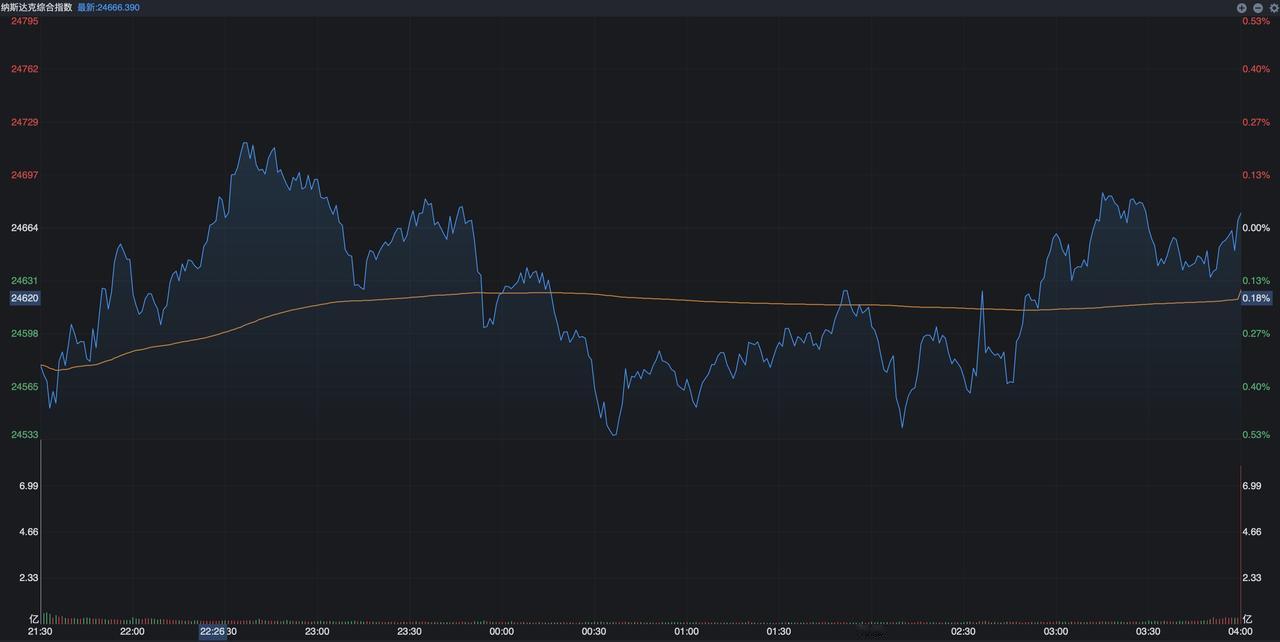Click the red 0.40% percent label
The width and height of the screenshot is (1280, 642).
click(1256, 69)
